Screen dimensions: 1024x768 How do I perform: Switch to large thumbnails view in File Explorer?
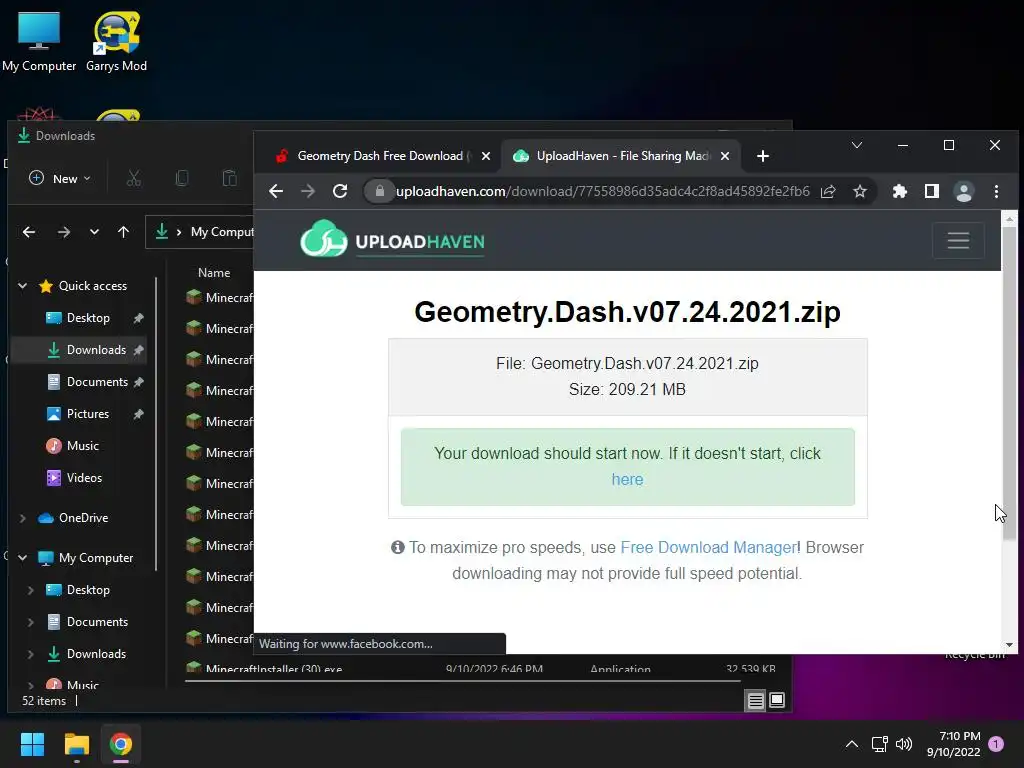[x=776, y=701]
